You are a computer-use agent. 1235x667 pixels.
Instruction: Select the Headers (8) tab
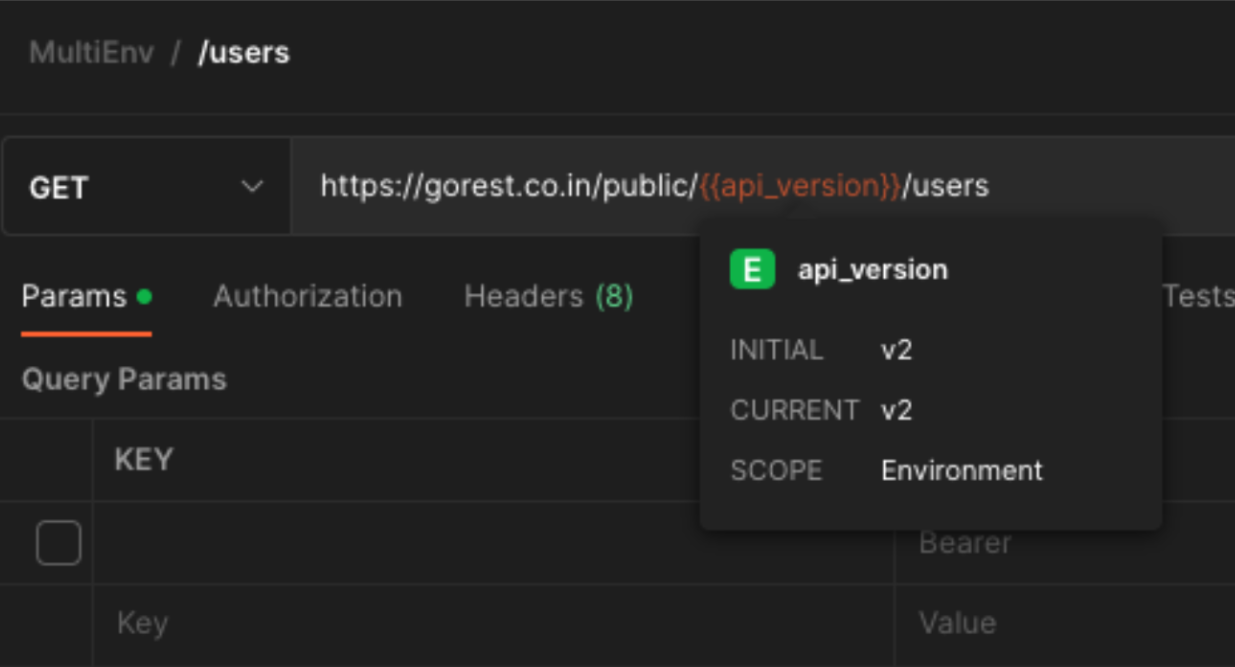coord(548,297)
